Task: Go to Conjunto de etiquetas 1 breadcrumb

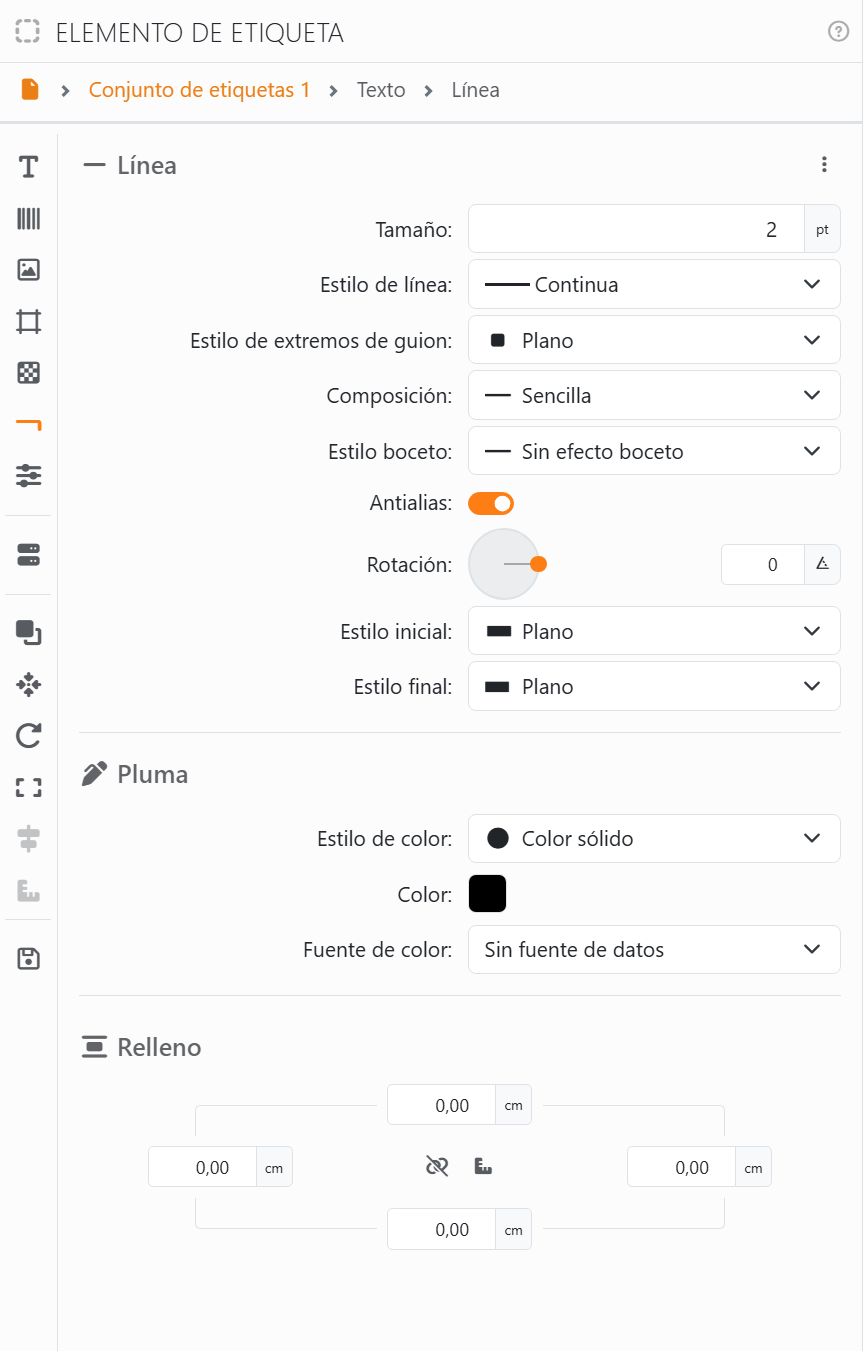Action: (200, 90)
